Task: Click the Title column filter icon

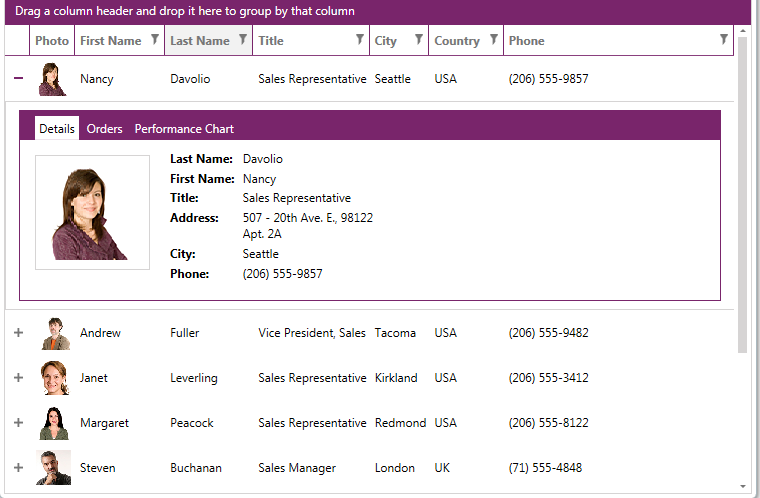Action: tap(360, 40)
